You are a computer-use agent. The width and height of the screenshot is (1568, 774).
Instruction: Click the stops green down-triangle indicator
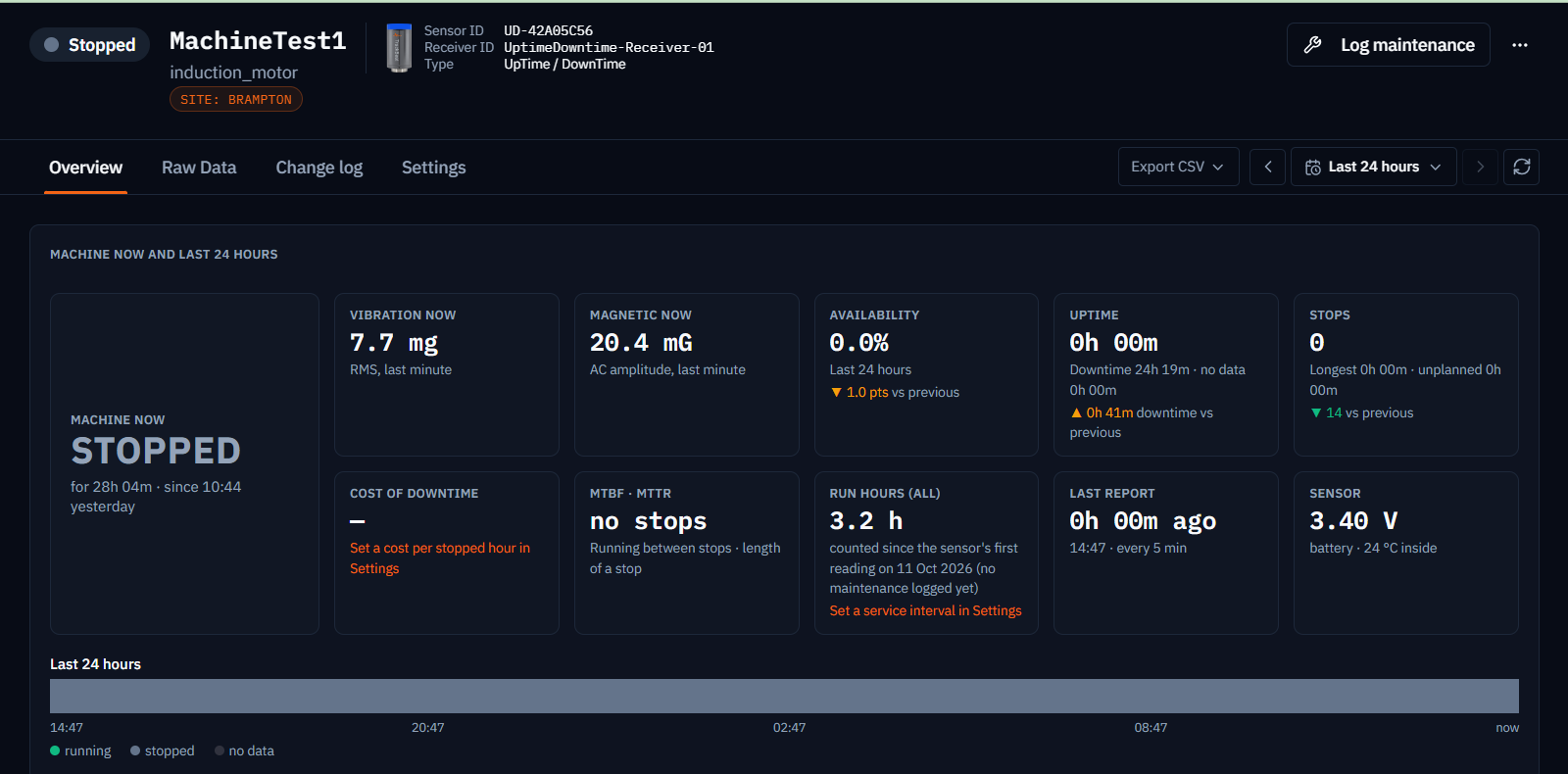[x=1316, y=413]
